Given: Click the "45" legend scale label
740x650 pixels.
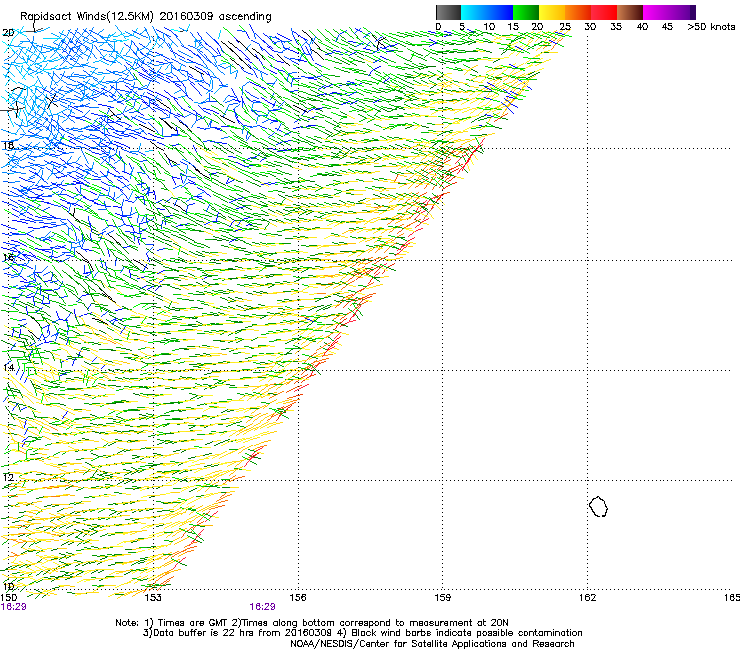Looking at the screenshot, I should coord(667,27).
